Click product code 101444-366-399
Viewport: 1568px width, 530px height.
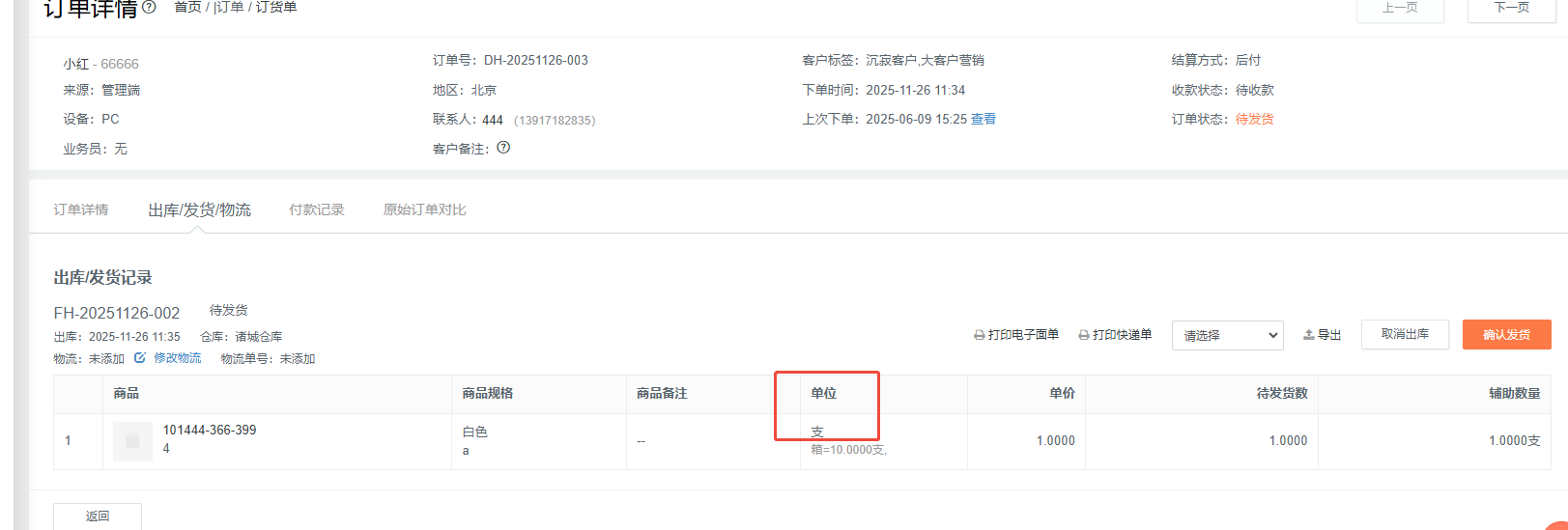(x=210, y=430)
